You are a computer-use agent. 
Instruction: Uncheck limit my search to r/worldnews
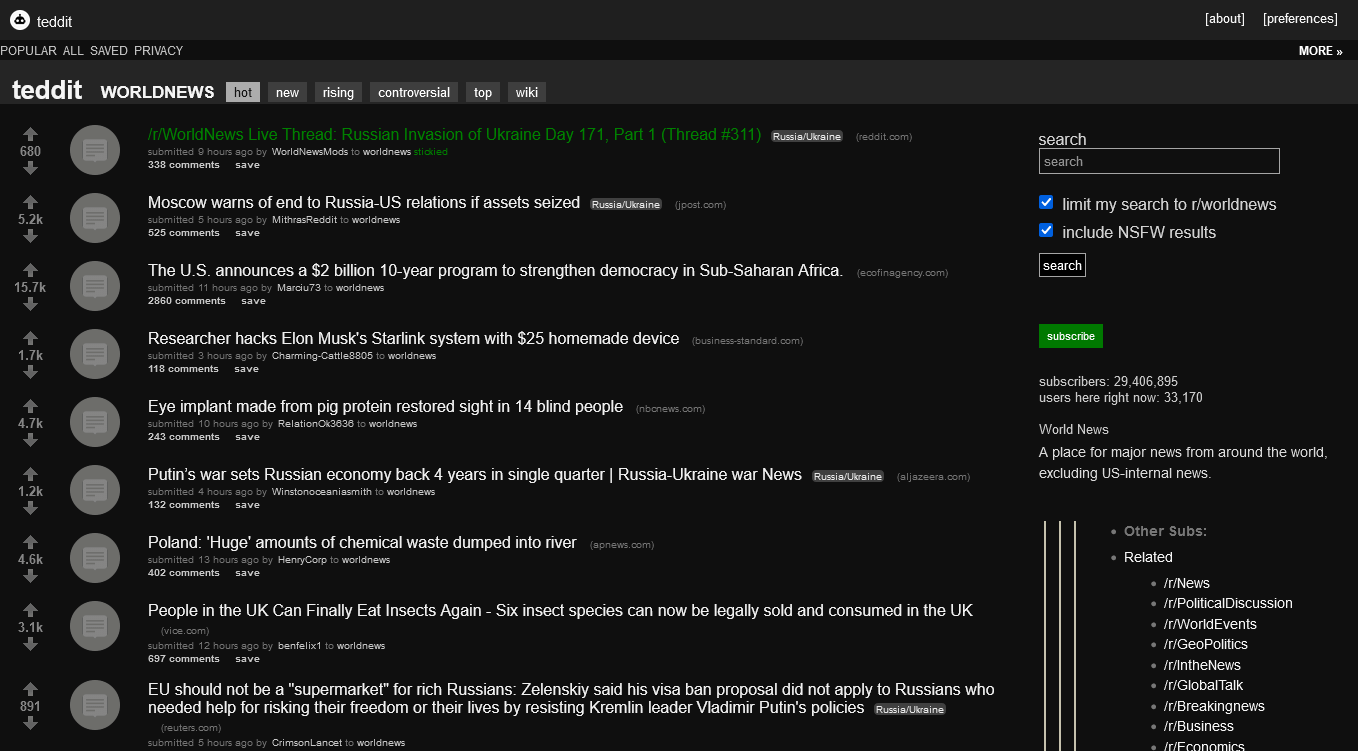(1046, 202)
